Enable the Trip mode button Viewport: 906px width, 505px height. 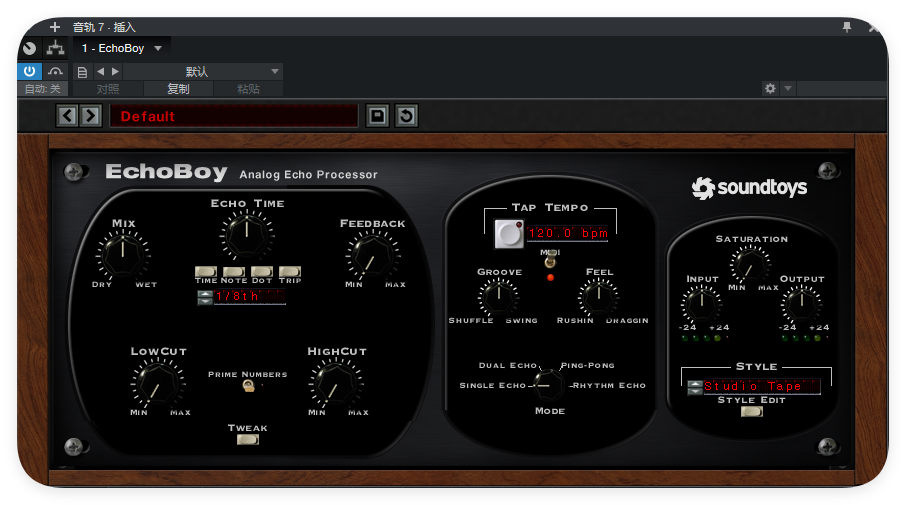click(290, 272)
